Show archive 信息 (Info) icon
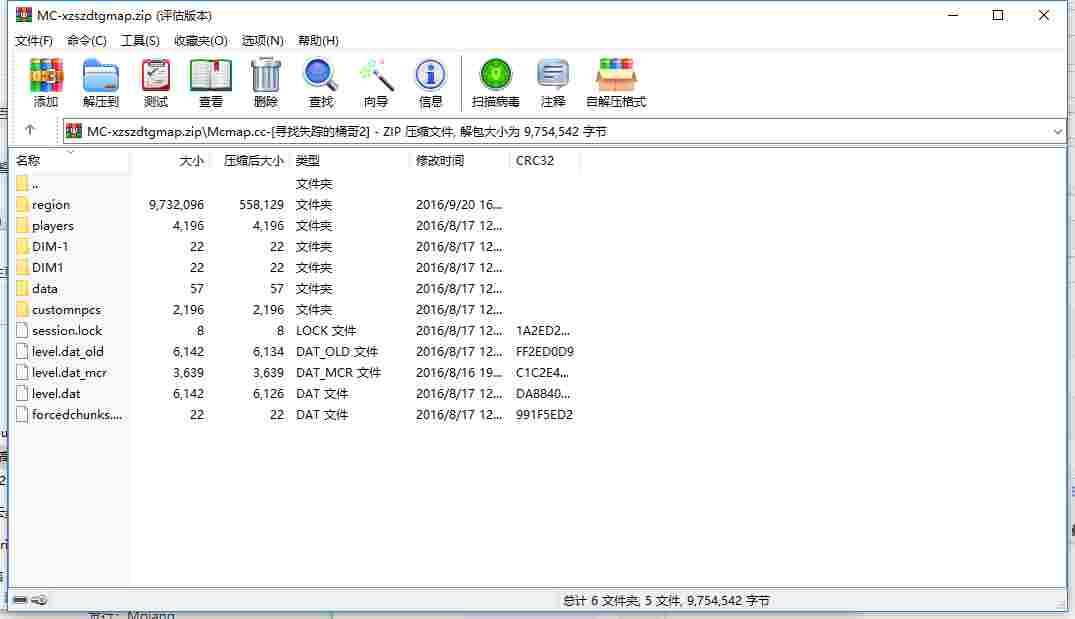Image resolution: width=1075 pixels, height=619 pixels. [x=431, y=75]
